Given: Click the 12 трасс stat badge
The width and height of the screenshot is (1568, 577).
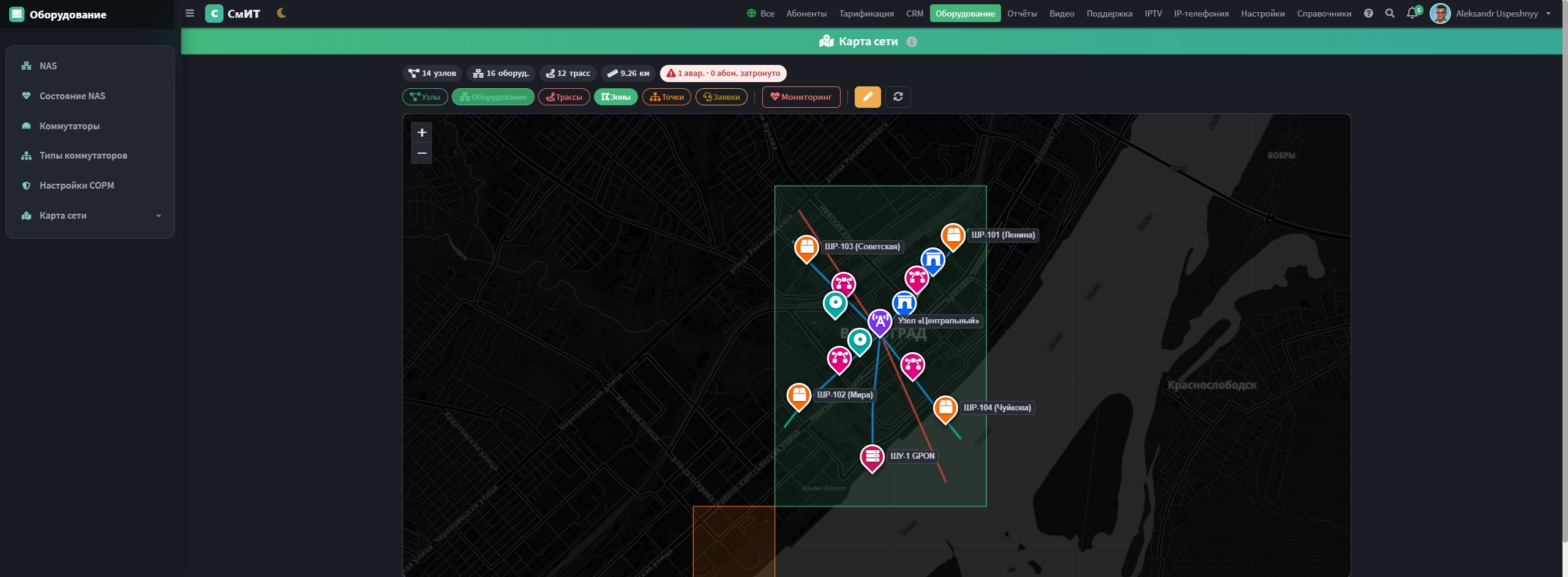Looking at the screenshot, I should (x=568, y=74).
